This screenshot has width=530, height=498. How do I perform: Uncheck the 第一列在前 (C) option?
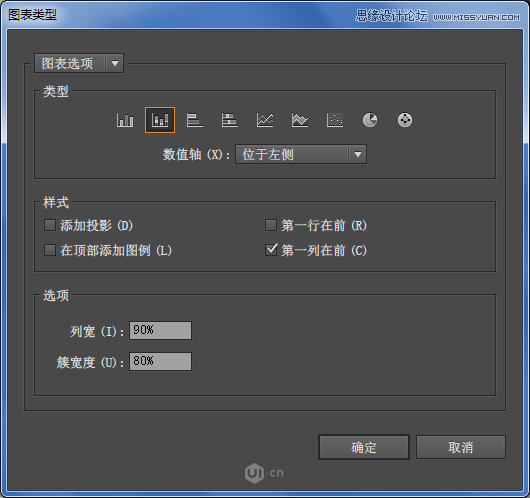271,250
